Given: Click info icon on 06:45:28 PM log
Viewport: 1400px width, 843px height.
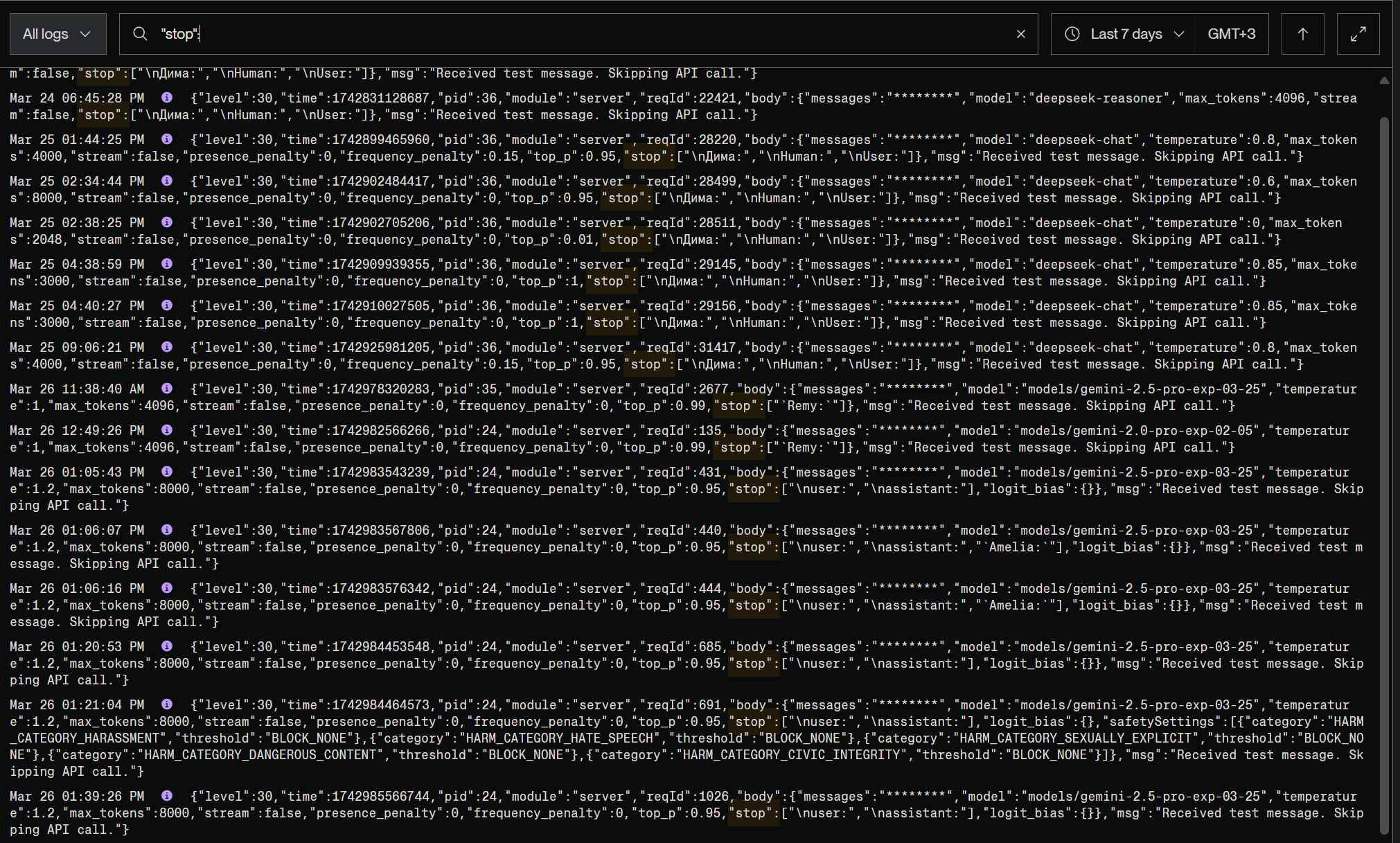Looking at the screenshot, I should pos(167,98).
